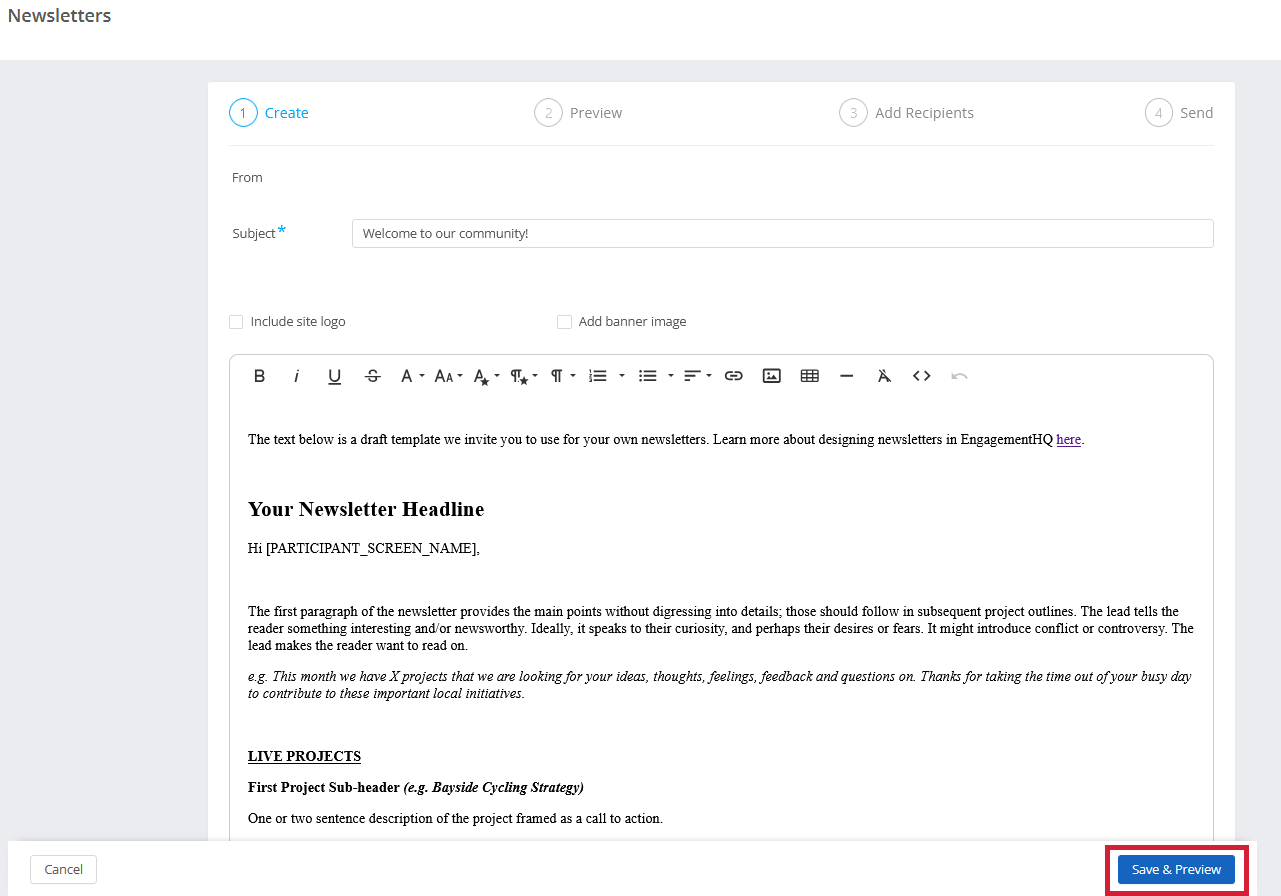This screenshot has height=896, width=1281.
Task: Check the Add banner image option
Action: (564, 322)
